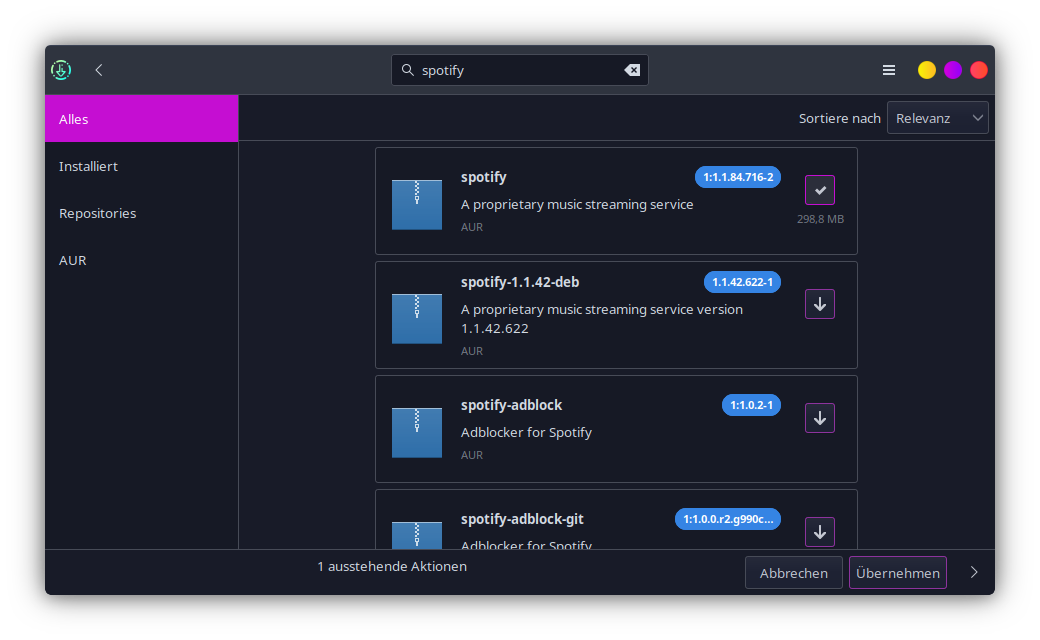Click version badge 1:1.0.0.r2.g990c...
Viewport: 1040px width, 640px height.
point(728,519)
